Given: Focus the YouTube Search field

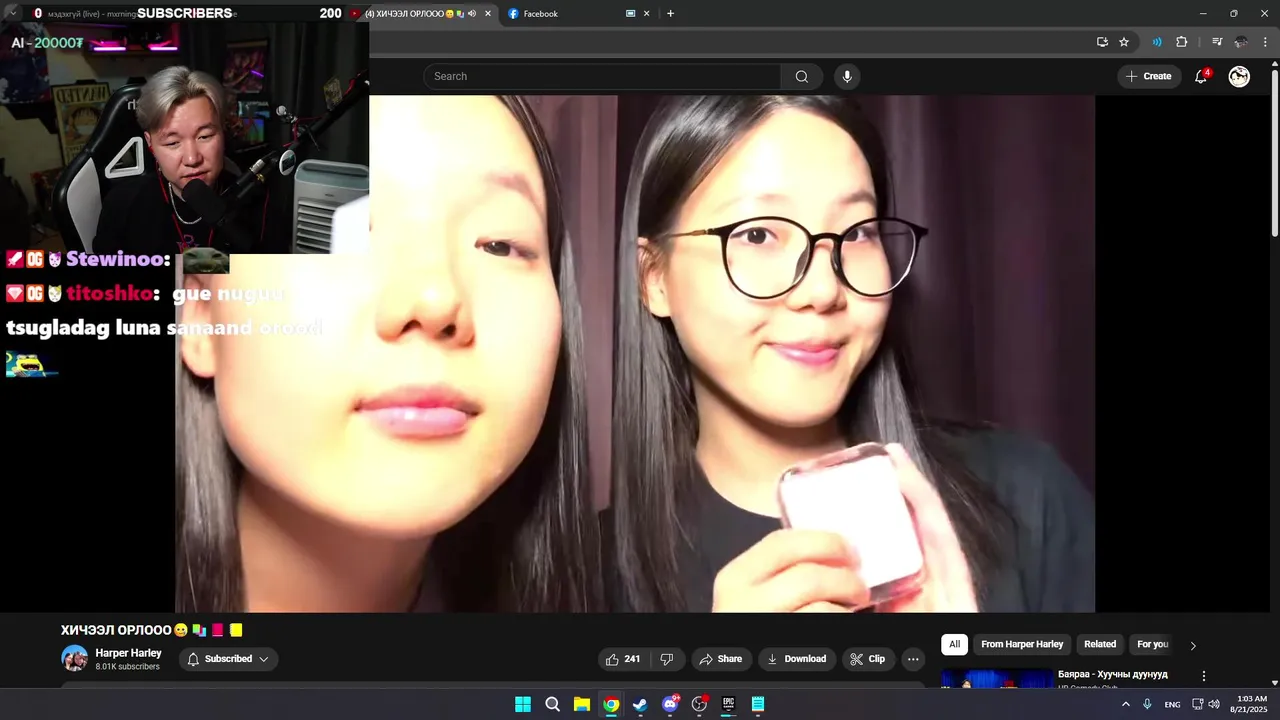Looking at the screenshot, I should coord(602,77).
